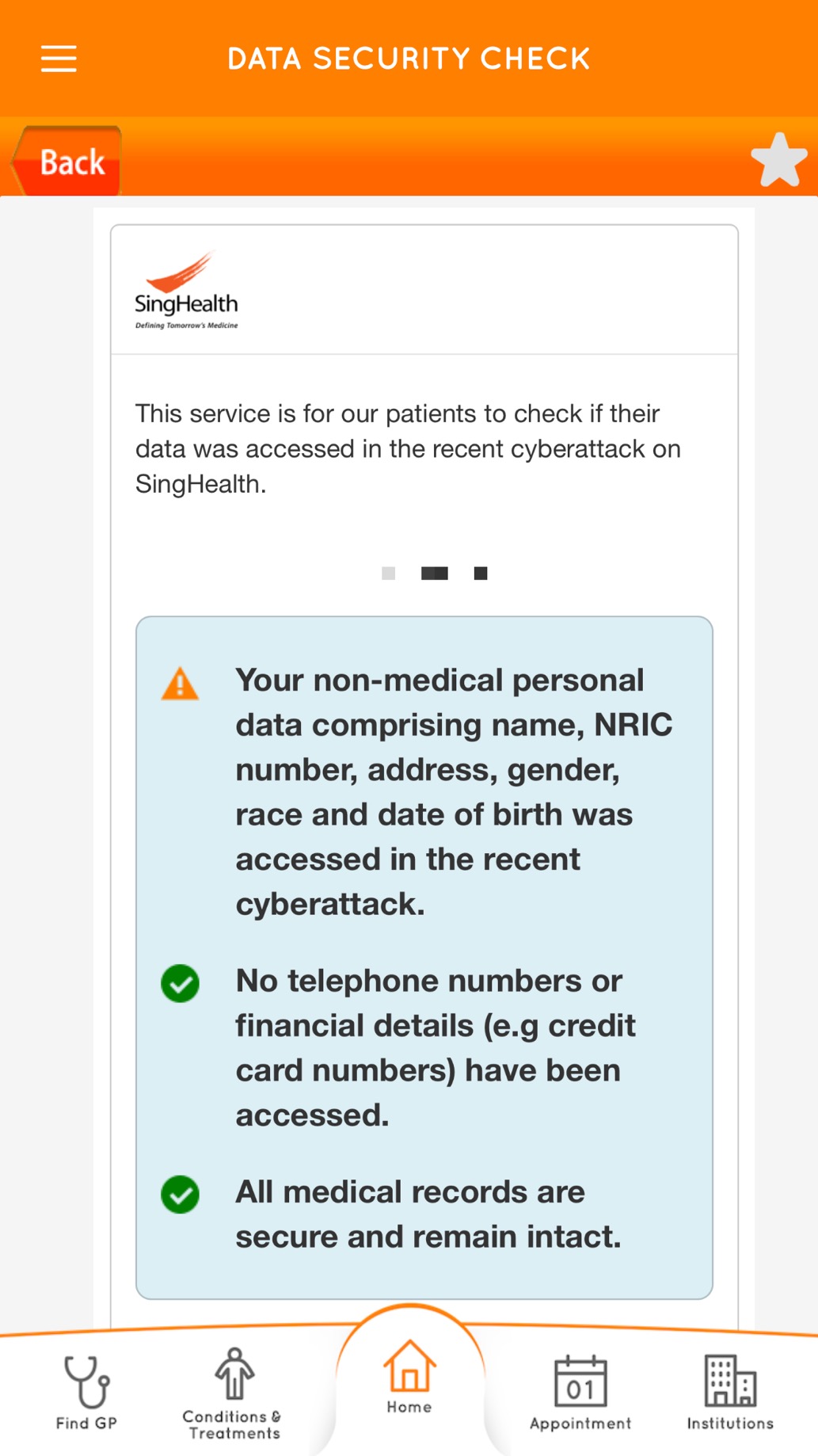818x1456 pixels.
Task: Tap the Back button
Action: click(x=69, y=162)
